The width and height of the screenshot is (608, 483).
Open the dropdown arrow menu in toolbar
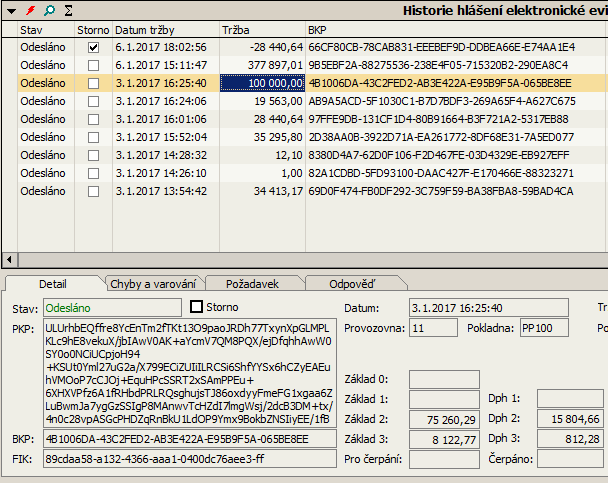pyautogui.click(x=10, y=10)
